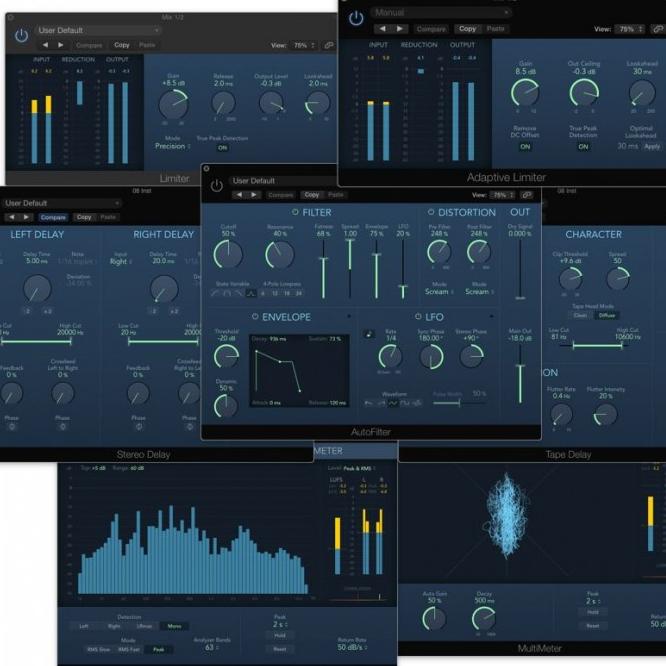
Task: Click Copy in the Limiter header
Action: 121,45
